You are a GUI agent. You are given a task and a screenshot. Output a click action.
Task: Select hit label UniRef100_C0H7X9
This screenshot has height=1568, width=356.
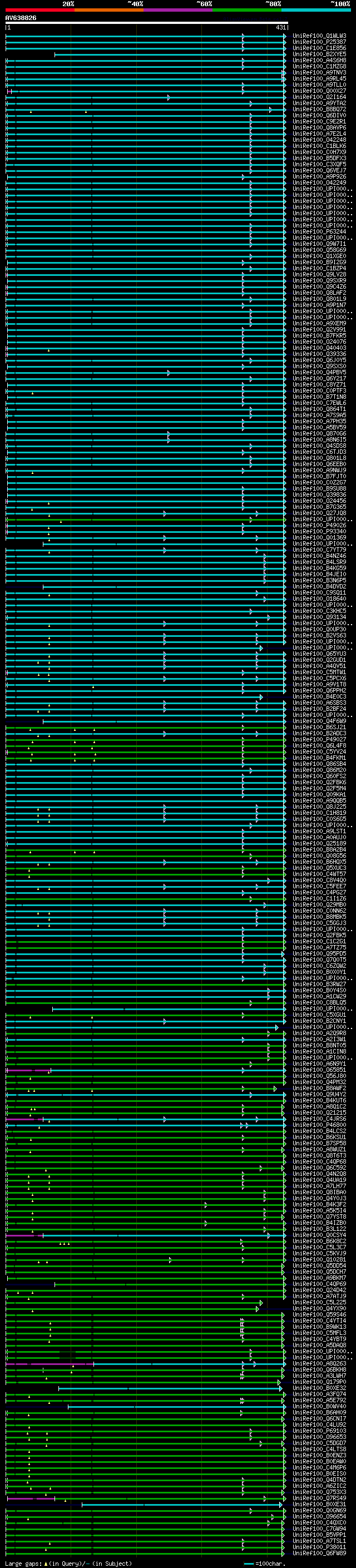pos(319,152)
